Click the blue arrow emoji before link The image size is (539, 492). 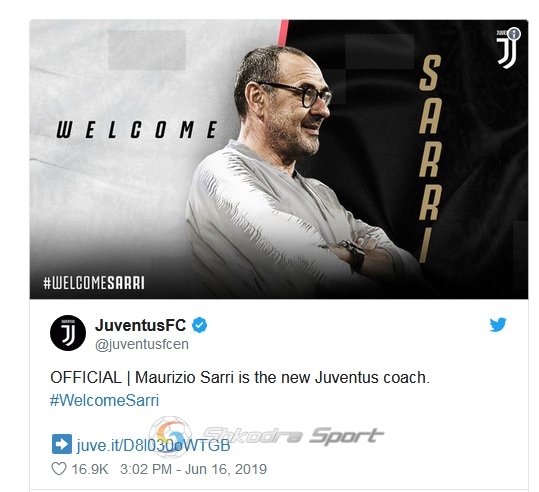point(62,444)
